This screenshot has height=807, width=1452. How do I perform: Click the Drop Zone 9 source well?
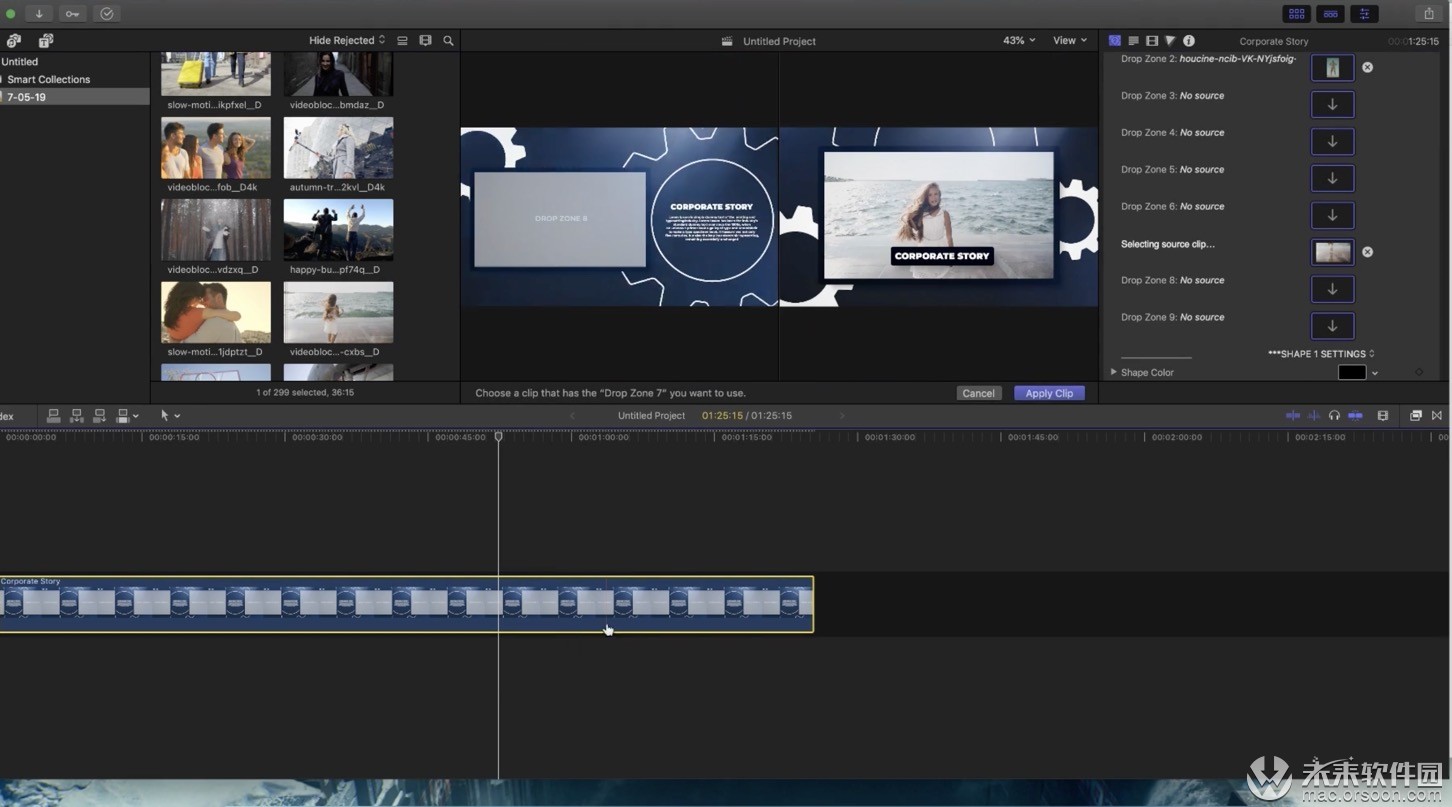pos(1332,326)
